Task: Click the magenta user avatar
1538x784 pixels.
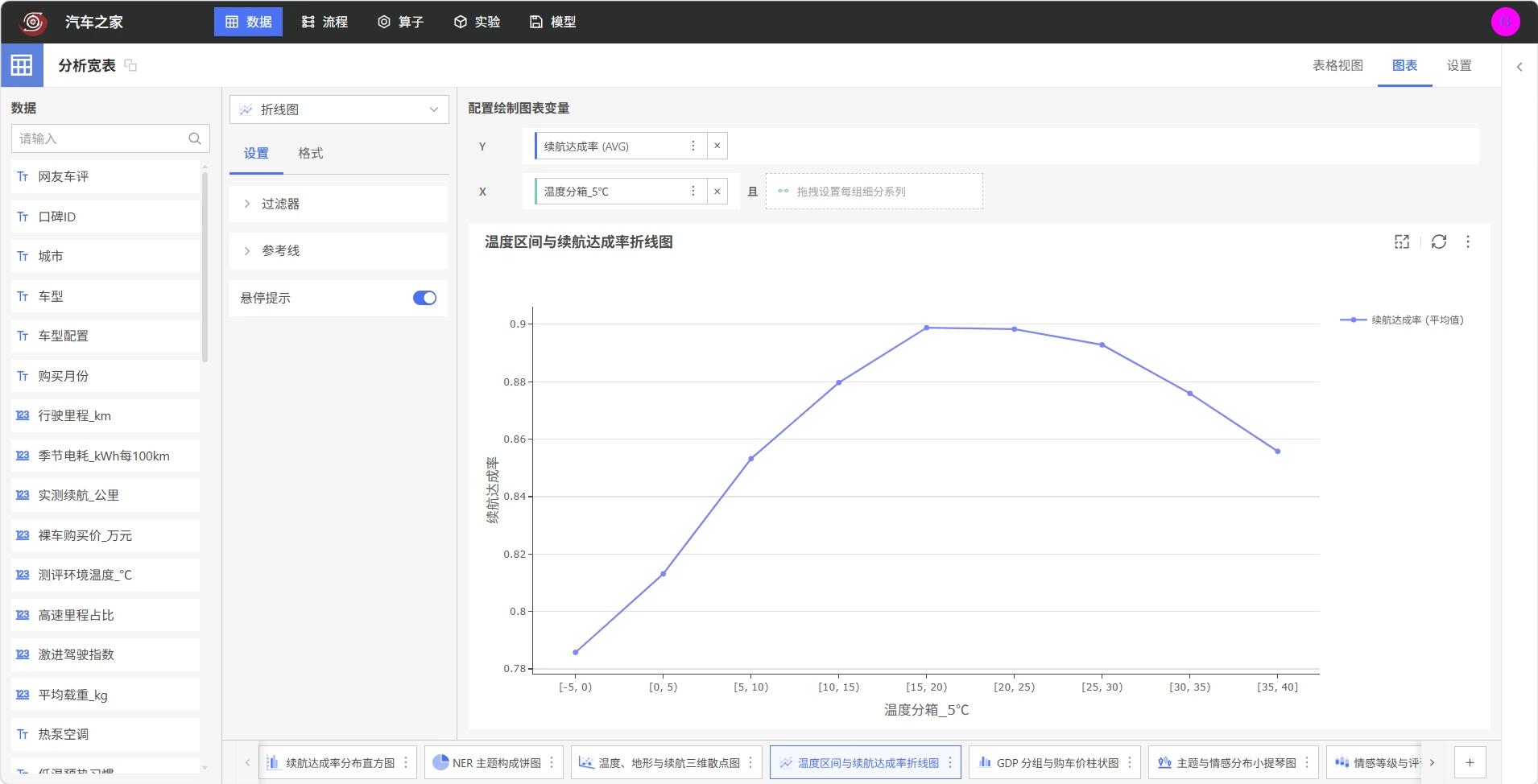Action: pyautogui.click(x=1505, y=22)
